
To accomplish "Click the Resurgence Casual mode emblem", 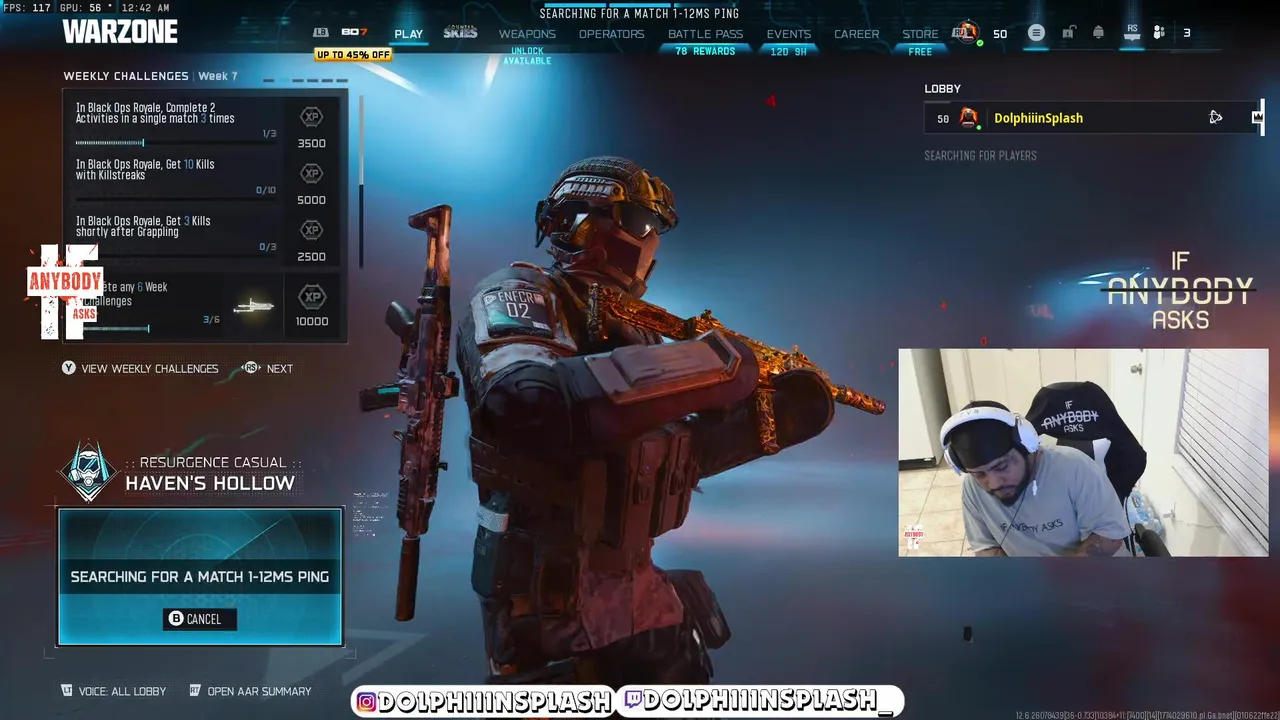I will (x=87, y=472).
